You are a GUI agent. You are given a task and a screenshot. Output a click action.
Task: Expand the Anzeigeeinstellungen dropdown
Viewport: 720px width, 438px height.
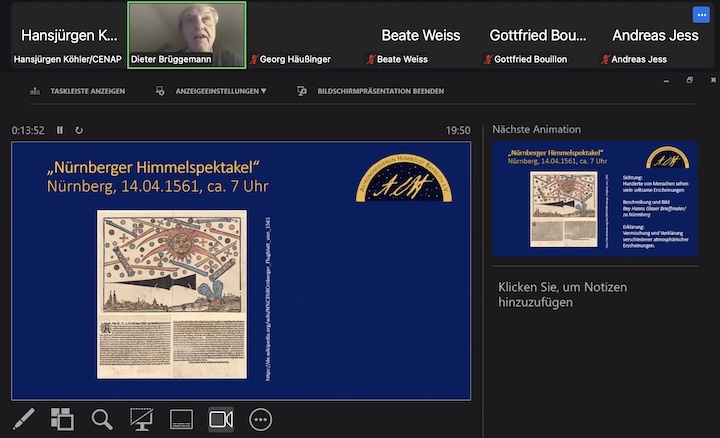212,91
